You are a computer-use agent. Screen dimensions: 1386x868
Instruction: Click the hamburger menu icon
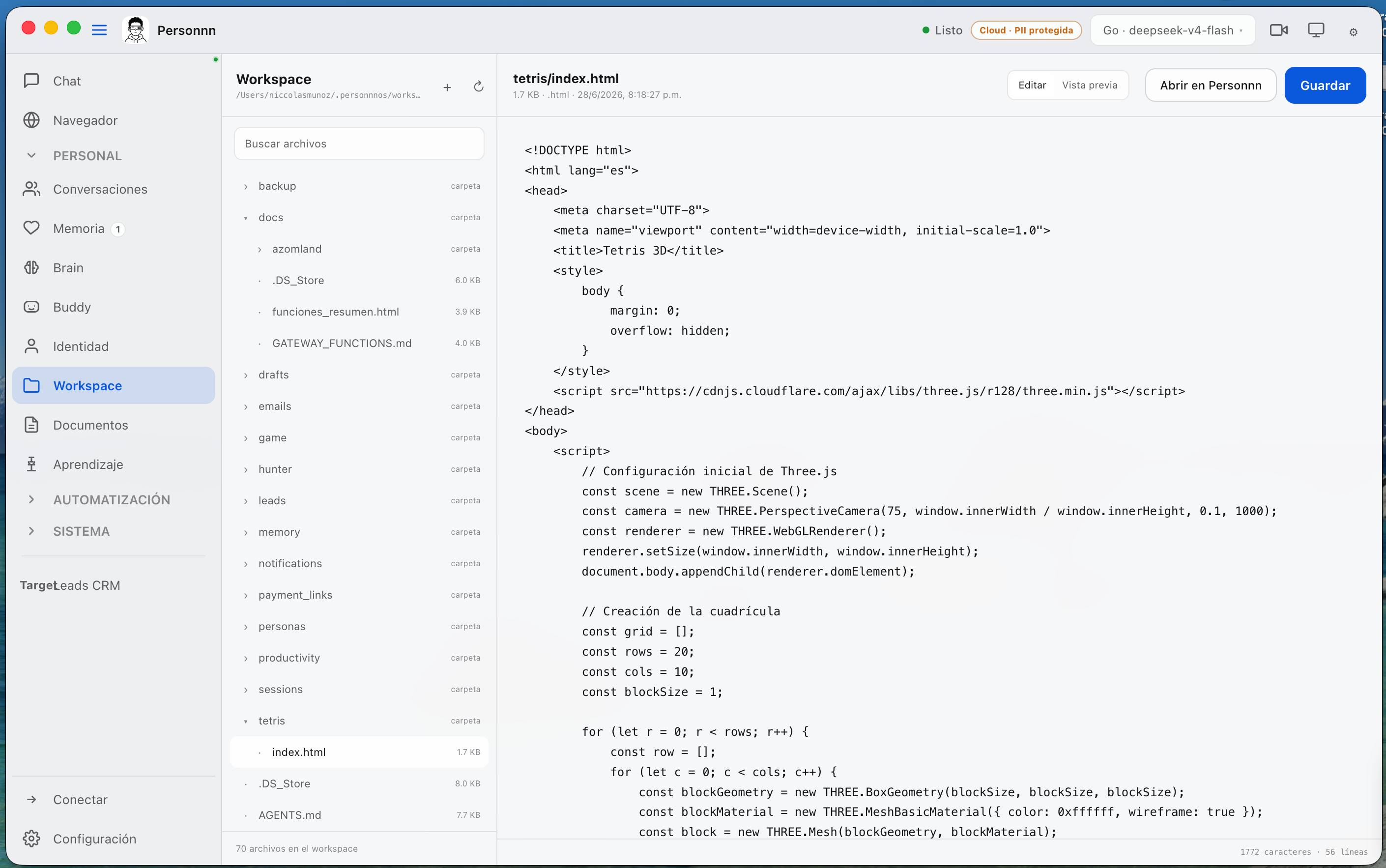(x=99, y=30)
